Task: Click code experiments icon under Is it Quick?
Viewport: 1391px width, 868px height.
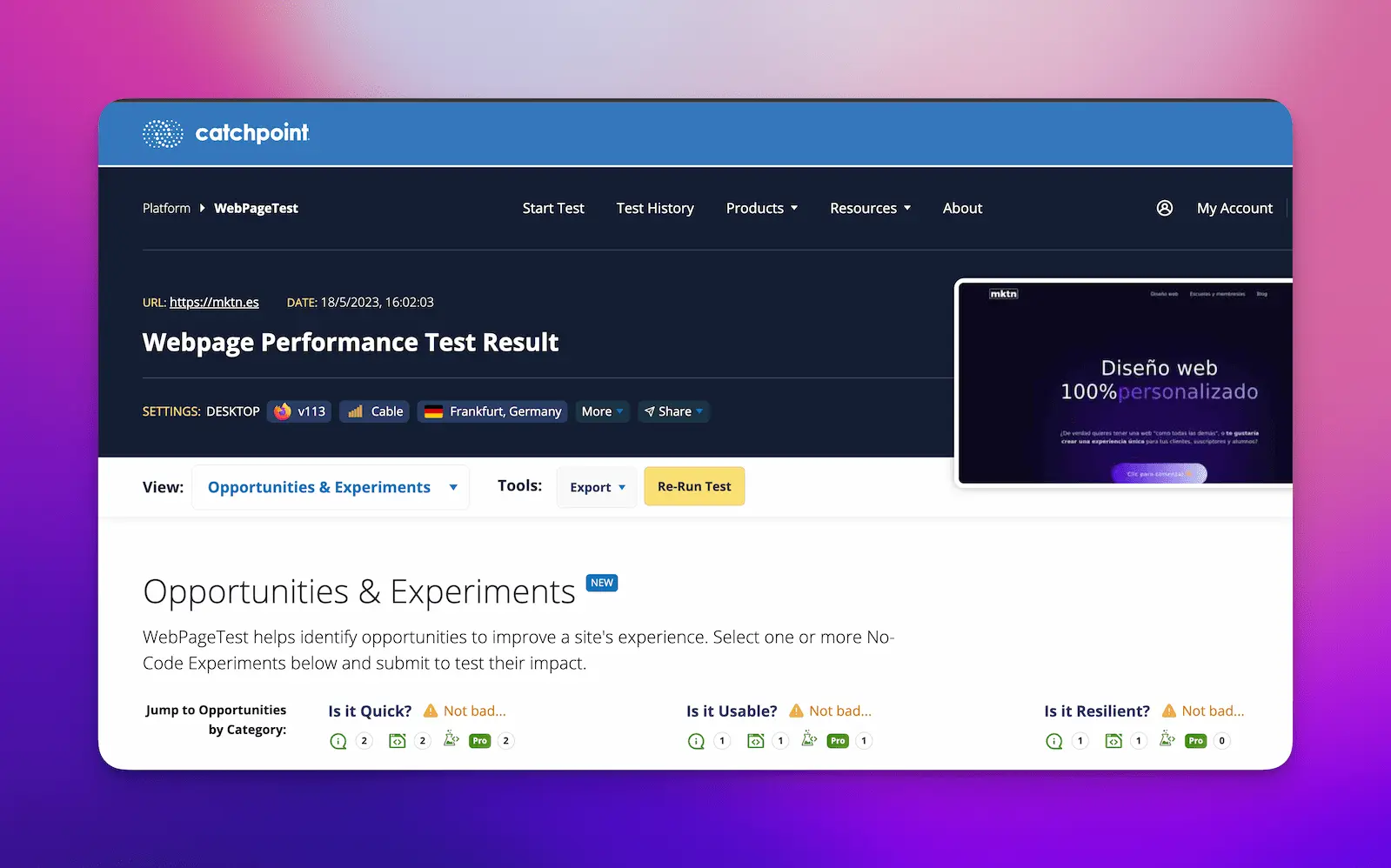Action: 397,741
